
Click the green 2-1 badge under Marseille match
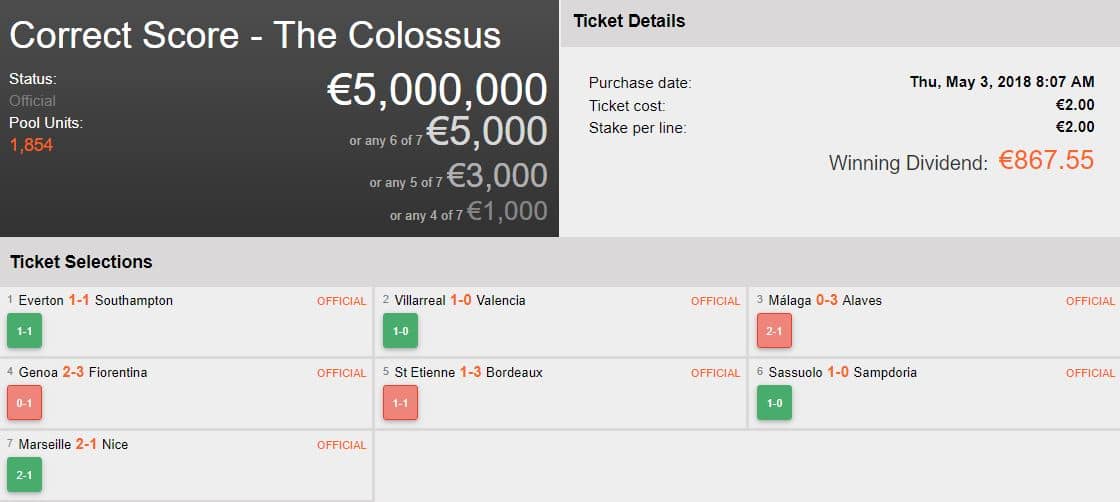[25, 475]
